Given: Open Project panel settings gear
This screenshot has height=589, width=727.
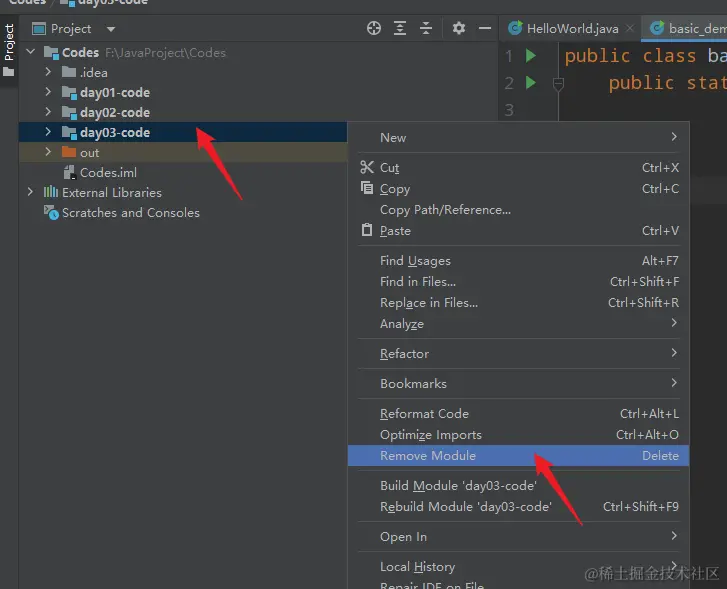Looking at the screenshot, I should click(x=459, y=28).
